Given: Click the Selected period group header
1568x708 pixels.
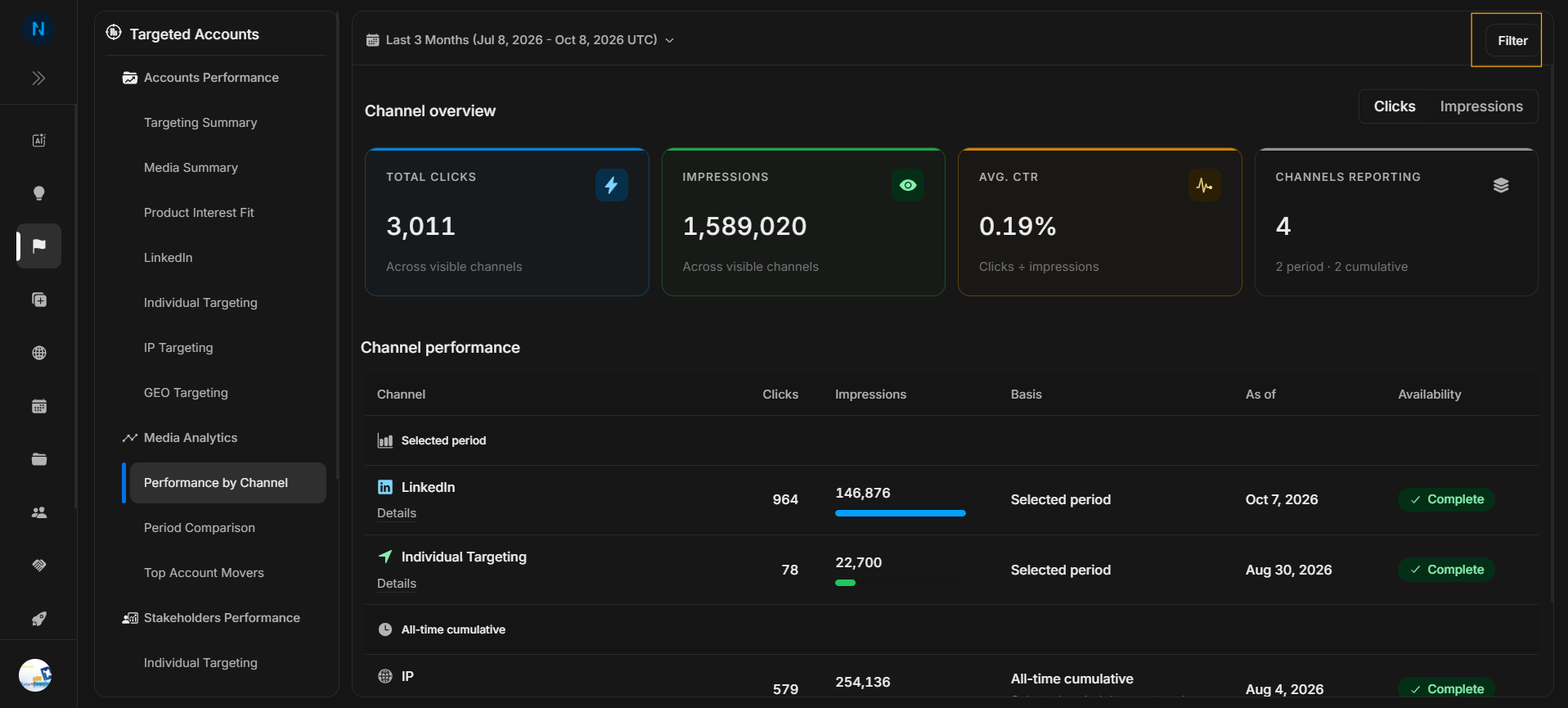Looking at the screenshot, I should (951, 440).
